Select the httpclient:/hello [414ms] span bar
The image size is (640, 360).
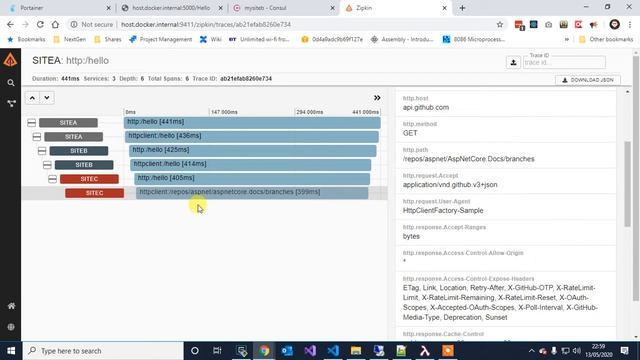point(251,164)
